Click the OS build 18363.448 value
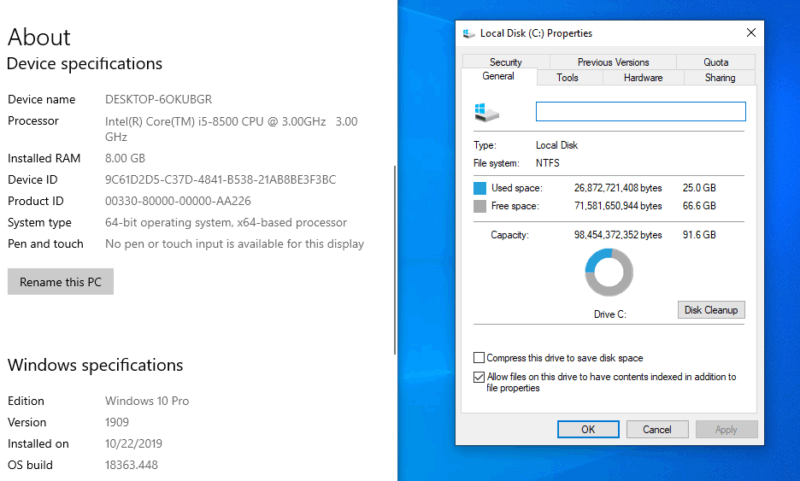The height and width of the screenshot is (481, 800). 132,465
